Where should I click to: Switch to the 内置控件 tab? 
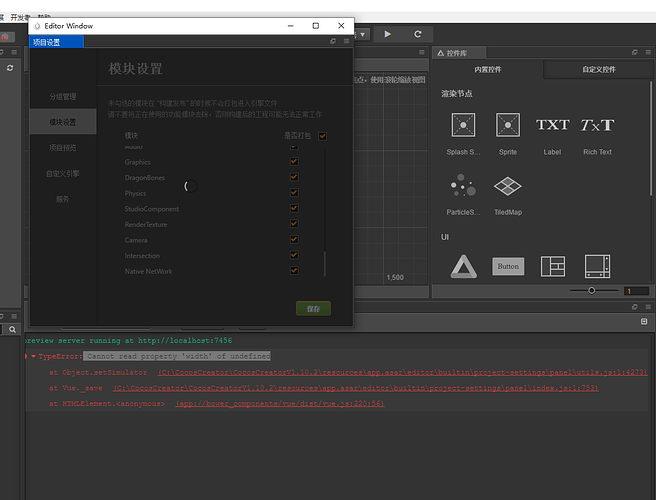(x=487, y=69)
